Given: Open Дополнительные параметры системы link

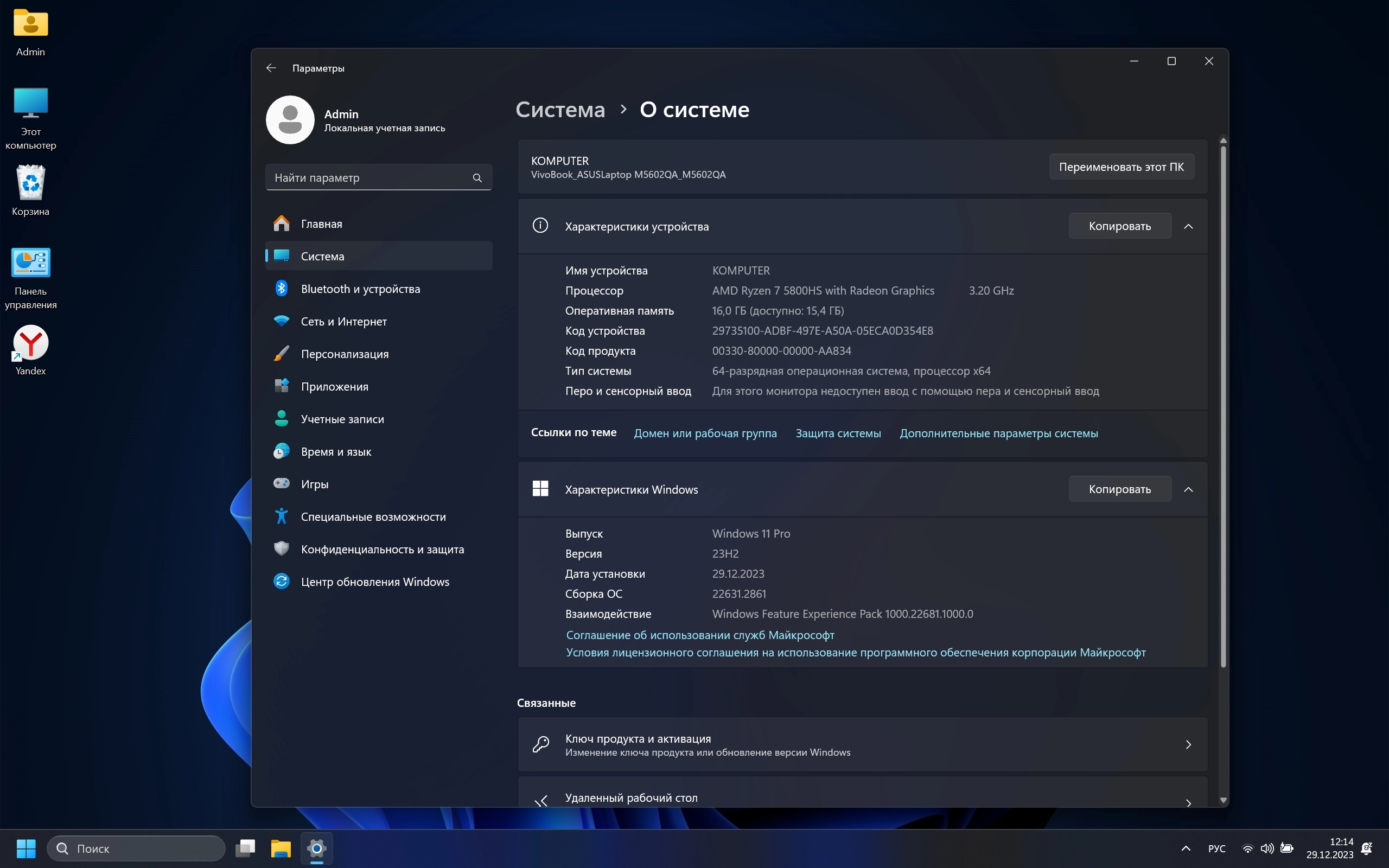Looking at the screenshot, I should 999,433.
